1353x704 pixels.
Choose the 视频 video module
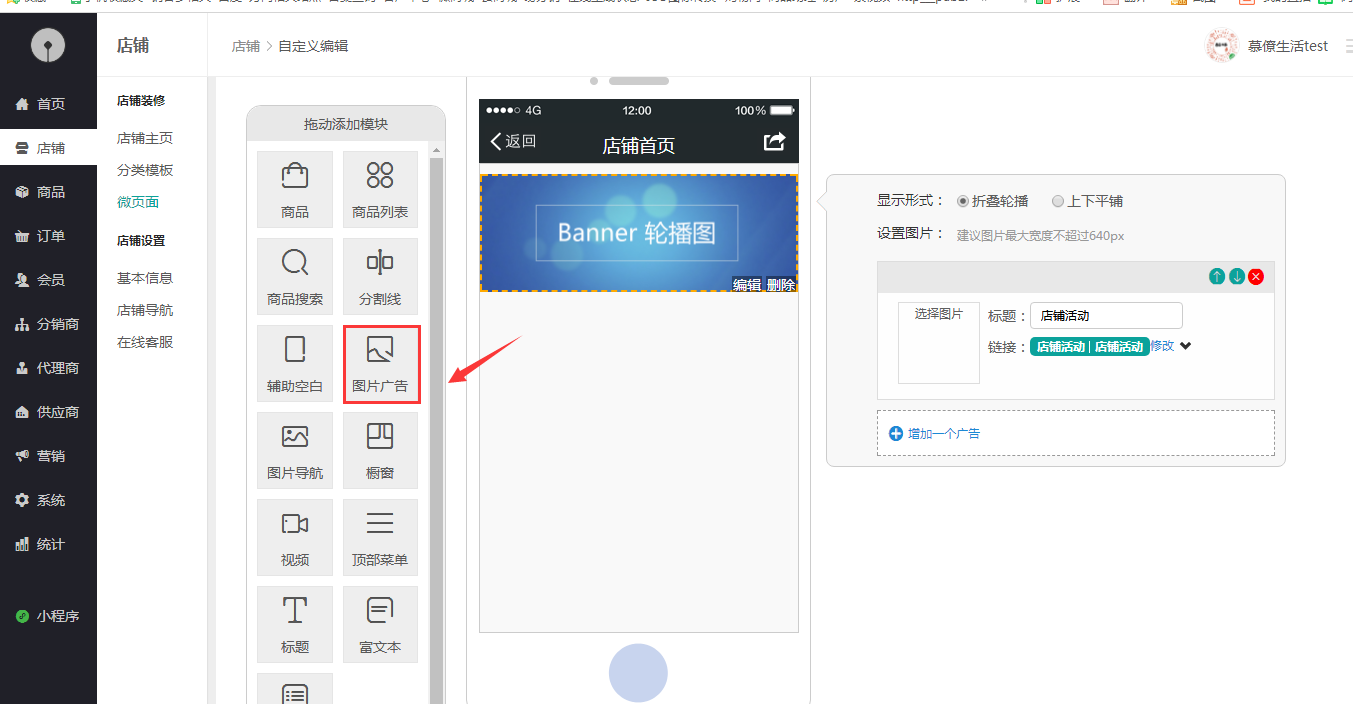(x=295, y=537)
